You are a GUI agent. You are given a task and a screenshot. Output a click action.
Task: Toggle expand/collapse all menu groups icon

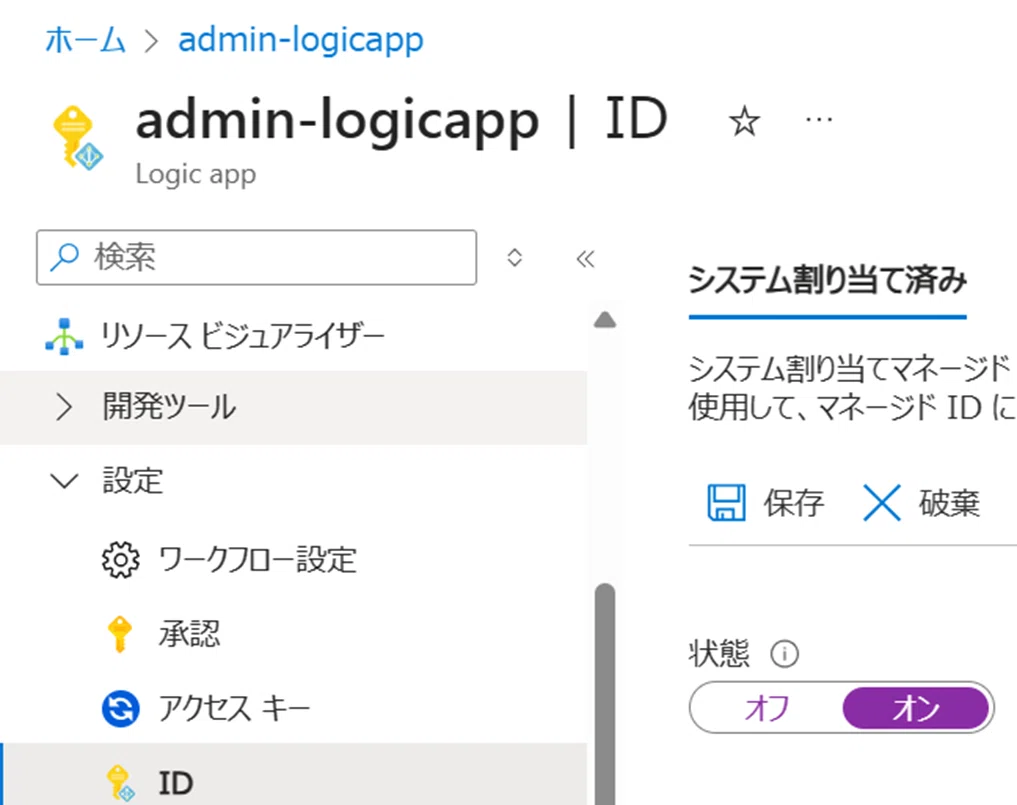click(514, 257)
